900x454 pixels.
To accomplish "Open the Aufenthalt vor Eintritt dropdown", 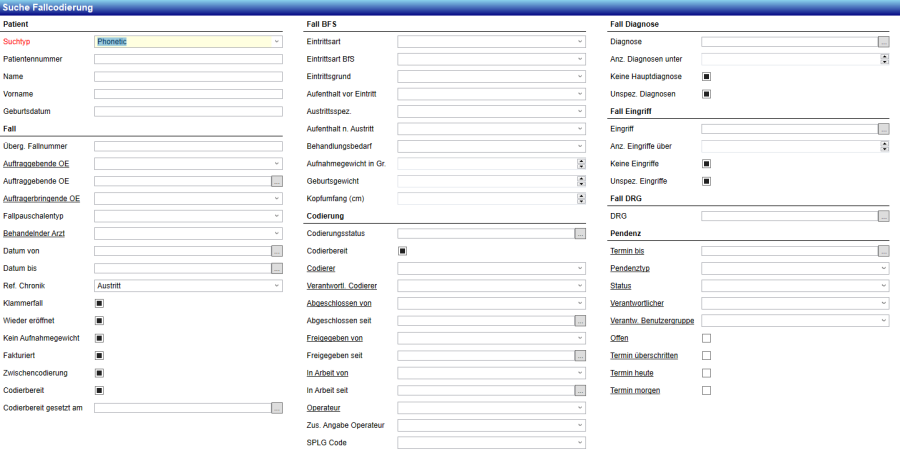I will (491, 94).
